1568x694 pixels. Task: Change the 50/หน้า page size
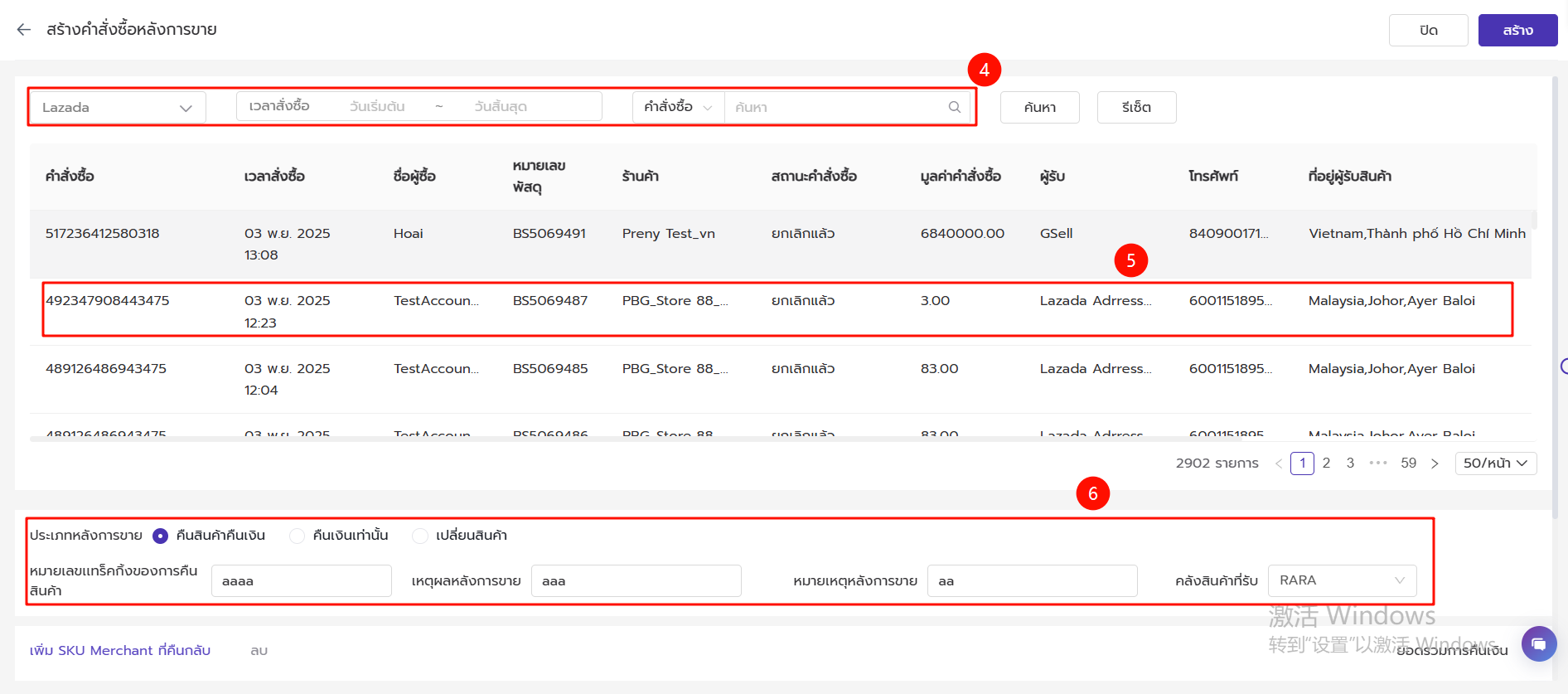pos(1495,463)
